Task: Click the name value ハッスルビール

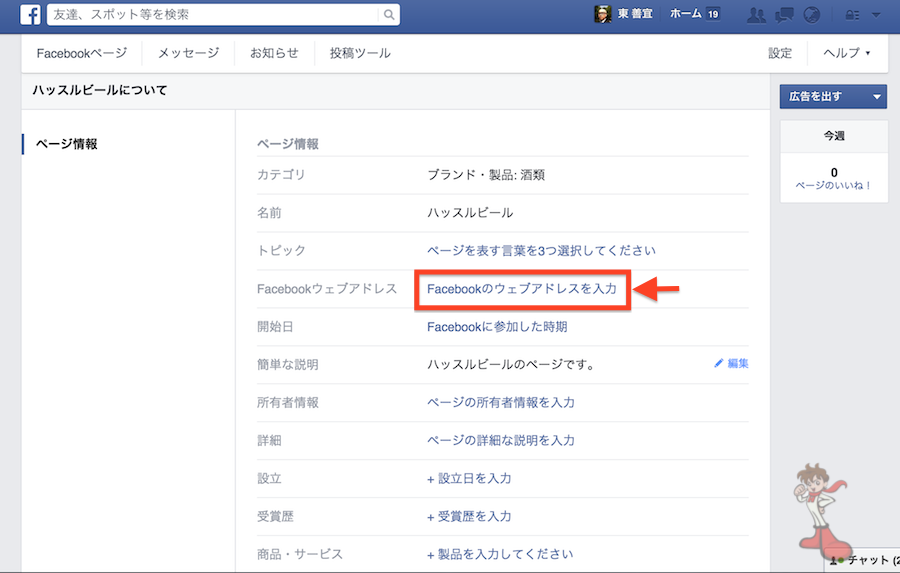Action: [470, 213]
